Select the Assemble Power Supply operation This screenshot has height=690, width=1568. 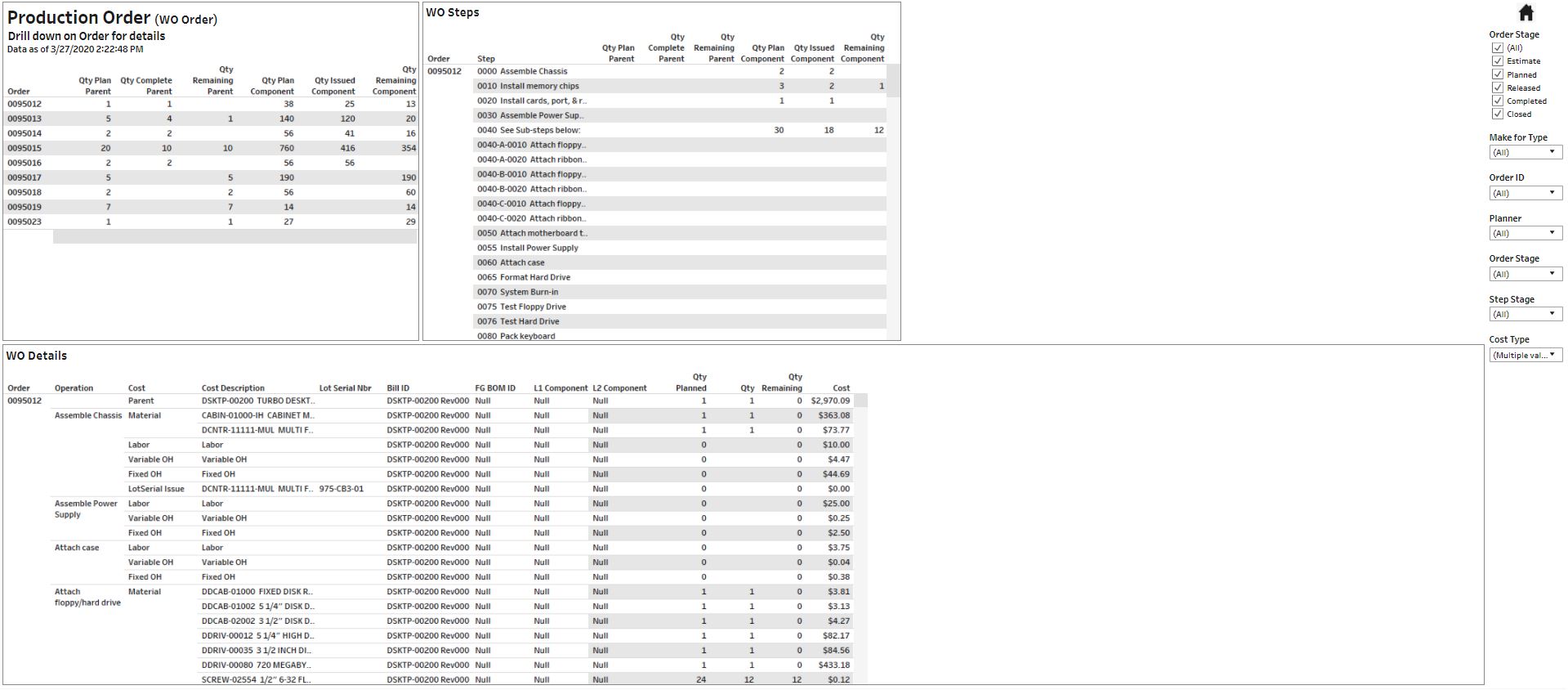point(86,509)
